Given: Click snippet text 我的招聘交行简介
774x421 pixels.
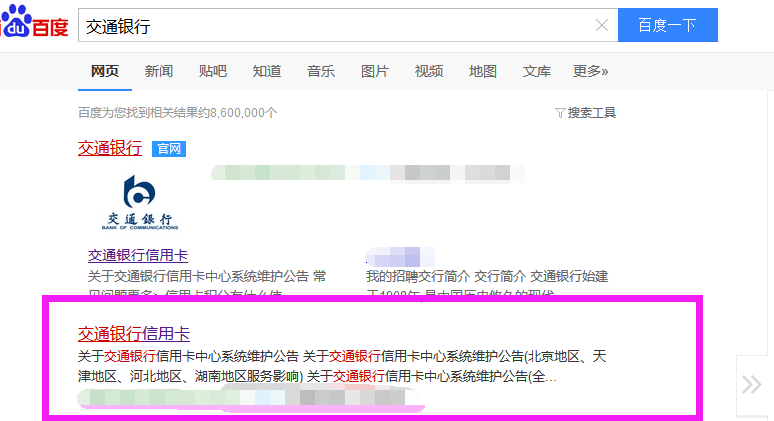Looking at the screenshot, I should tap(418, 276).
